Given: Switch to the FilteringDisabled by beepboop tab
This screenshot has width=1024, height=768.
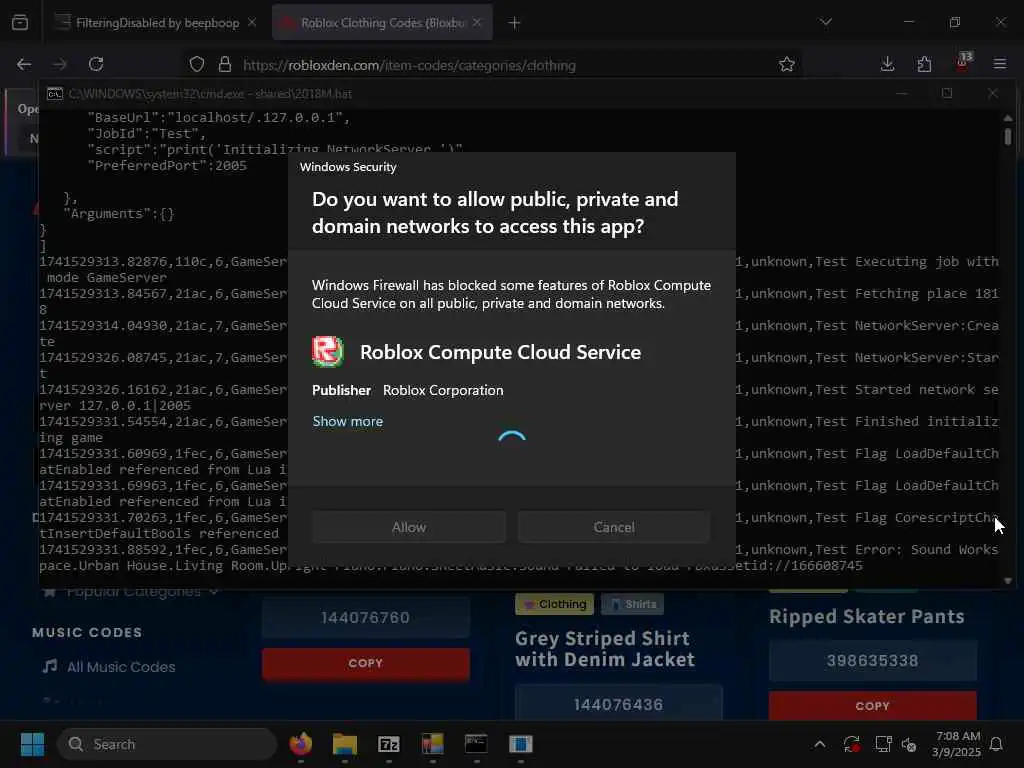Looking at the screenshot, I should [x=157, y=23].
